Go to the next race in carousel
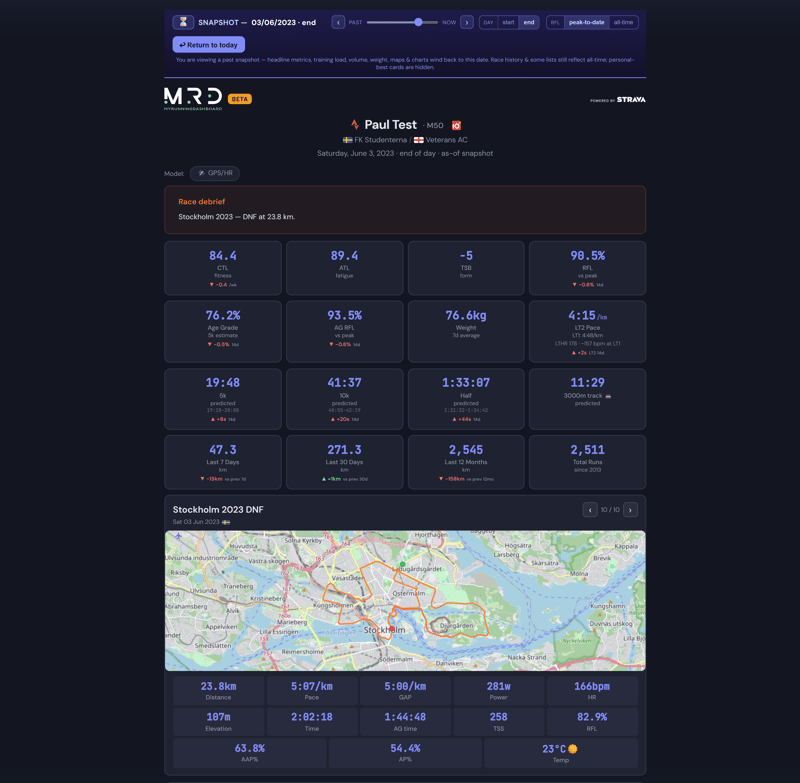The width and height of the screenshot is (800, 783). coord(631,510)
